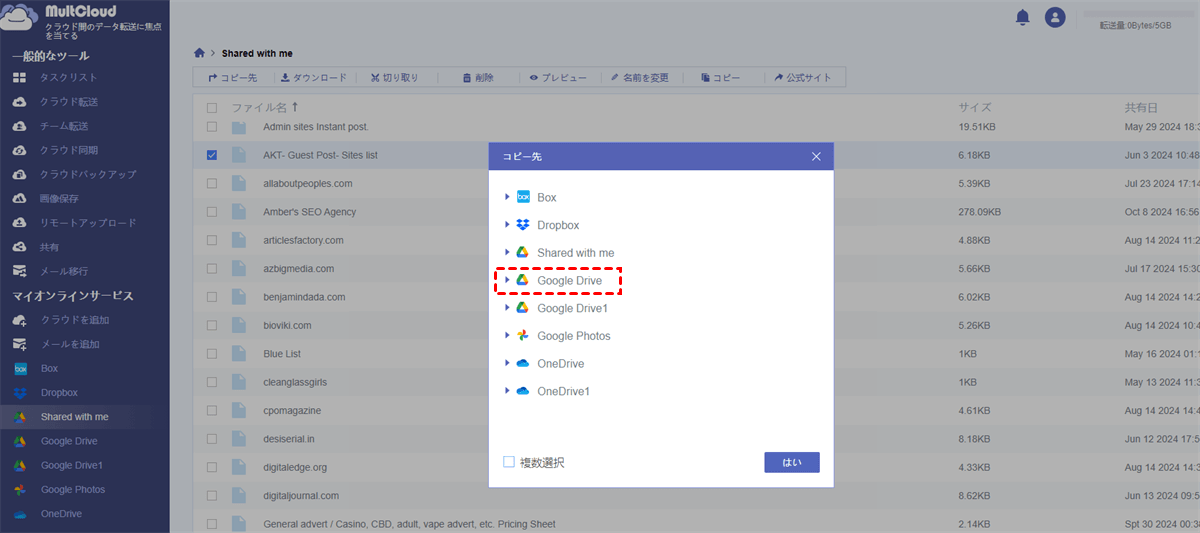The width and height of the screenshot is (1200, 533).
Task: Check the articlesfactory.com checkbox
Action: coord(212,240)
